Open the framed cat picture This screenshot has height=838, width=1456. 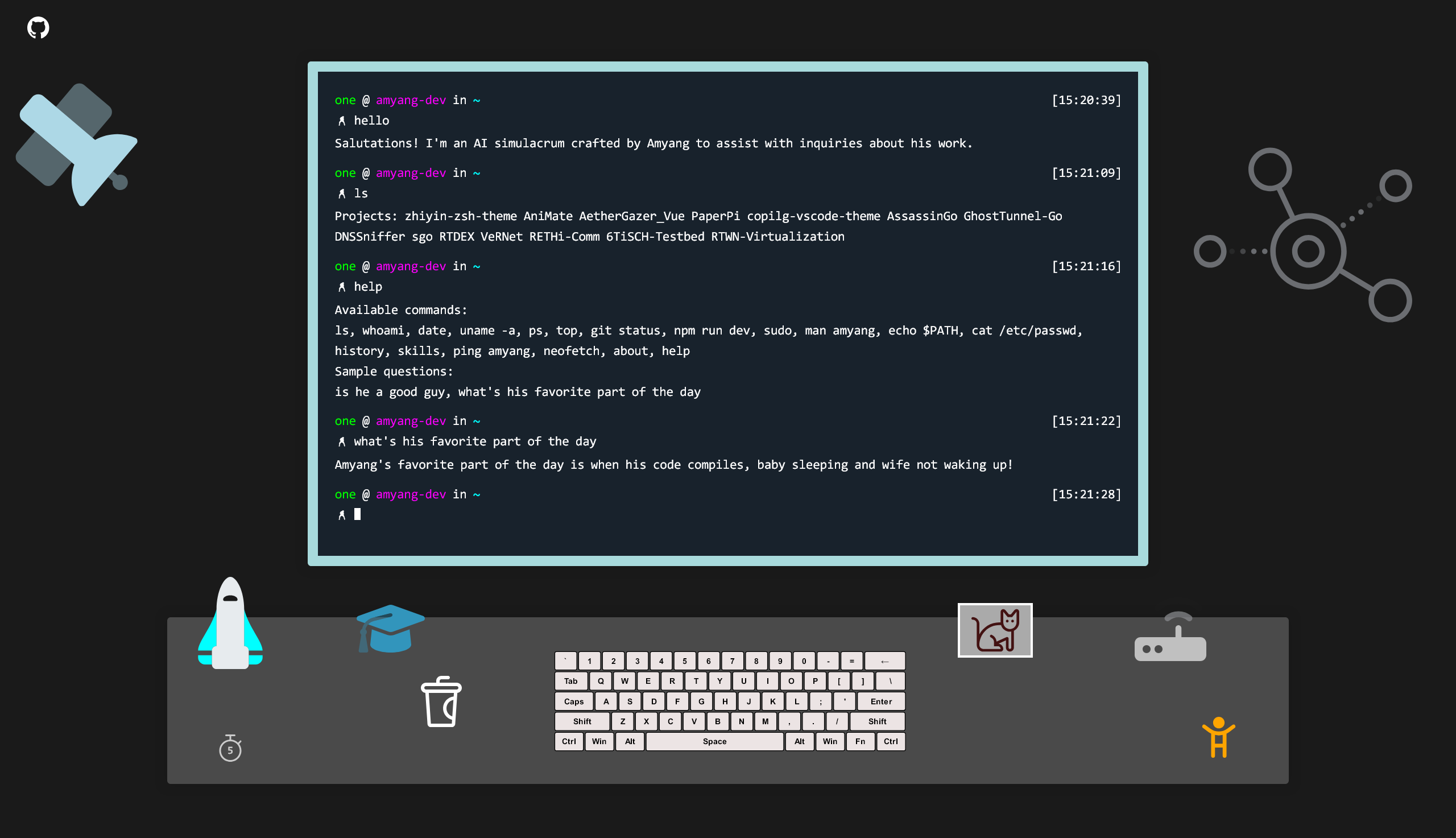(995, 630)
